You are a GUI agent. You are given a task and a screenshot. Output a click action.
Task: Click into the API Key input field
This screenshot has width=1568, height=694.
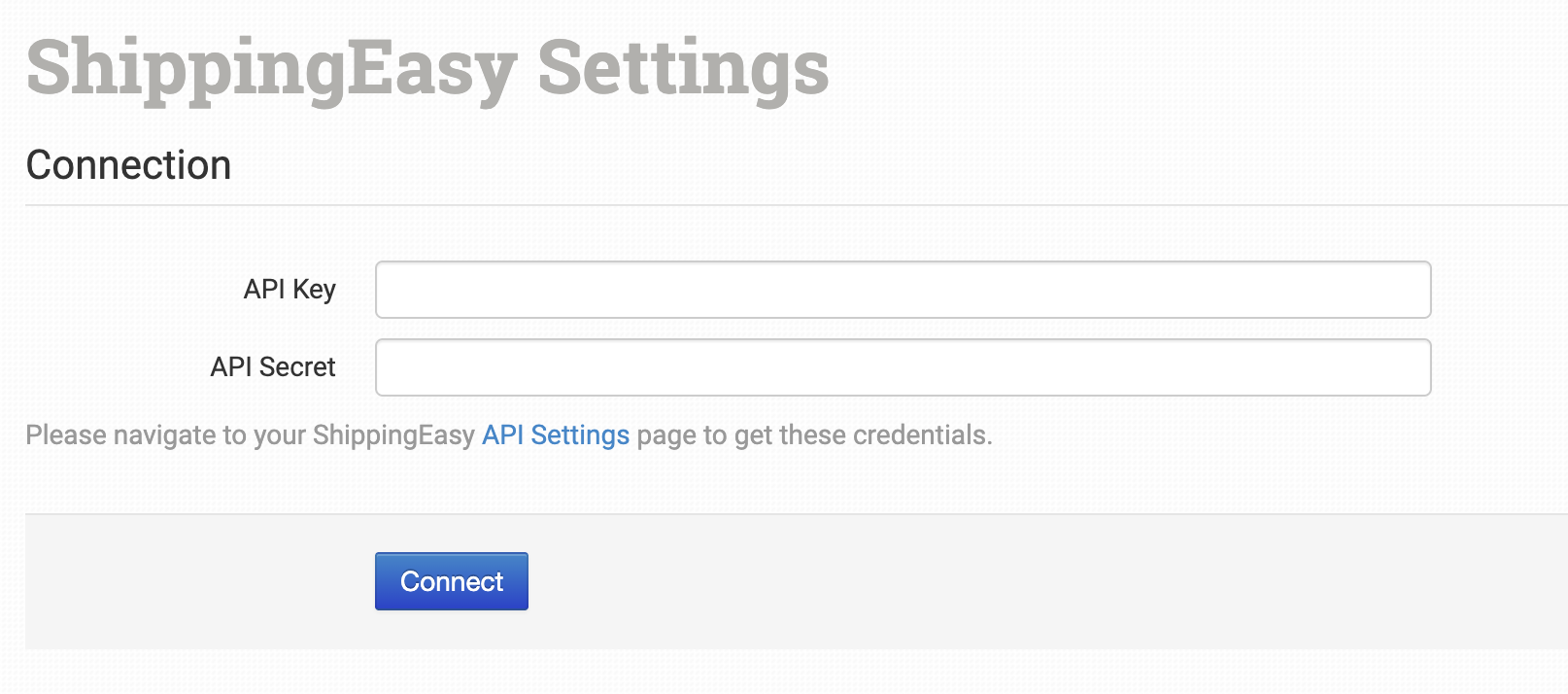(x=903, y=290)
